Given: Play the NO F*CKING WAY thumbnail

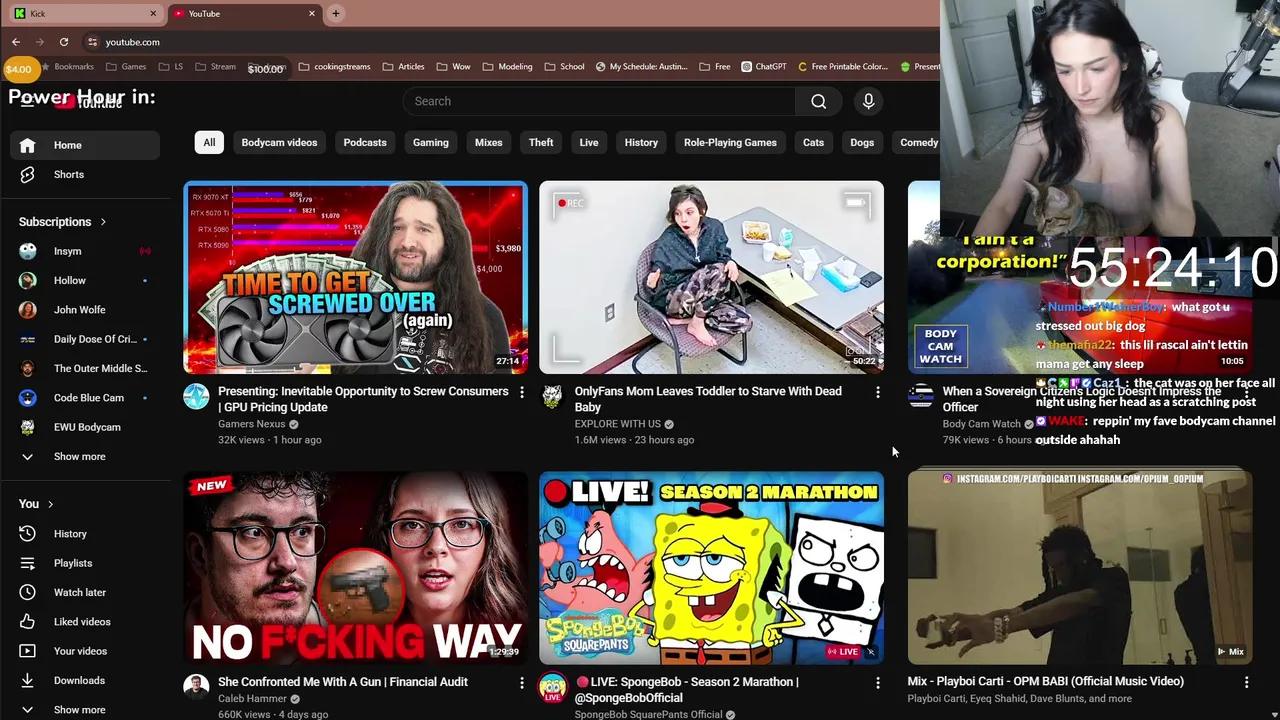Looking at the screenshot, I should (x=355, y=568).
